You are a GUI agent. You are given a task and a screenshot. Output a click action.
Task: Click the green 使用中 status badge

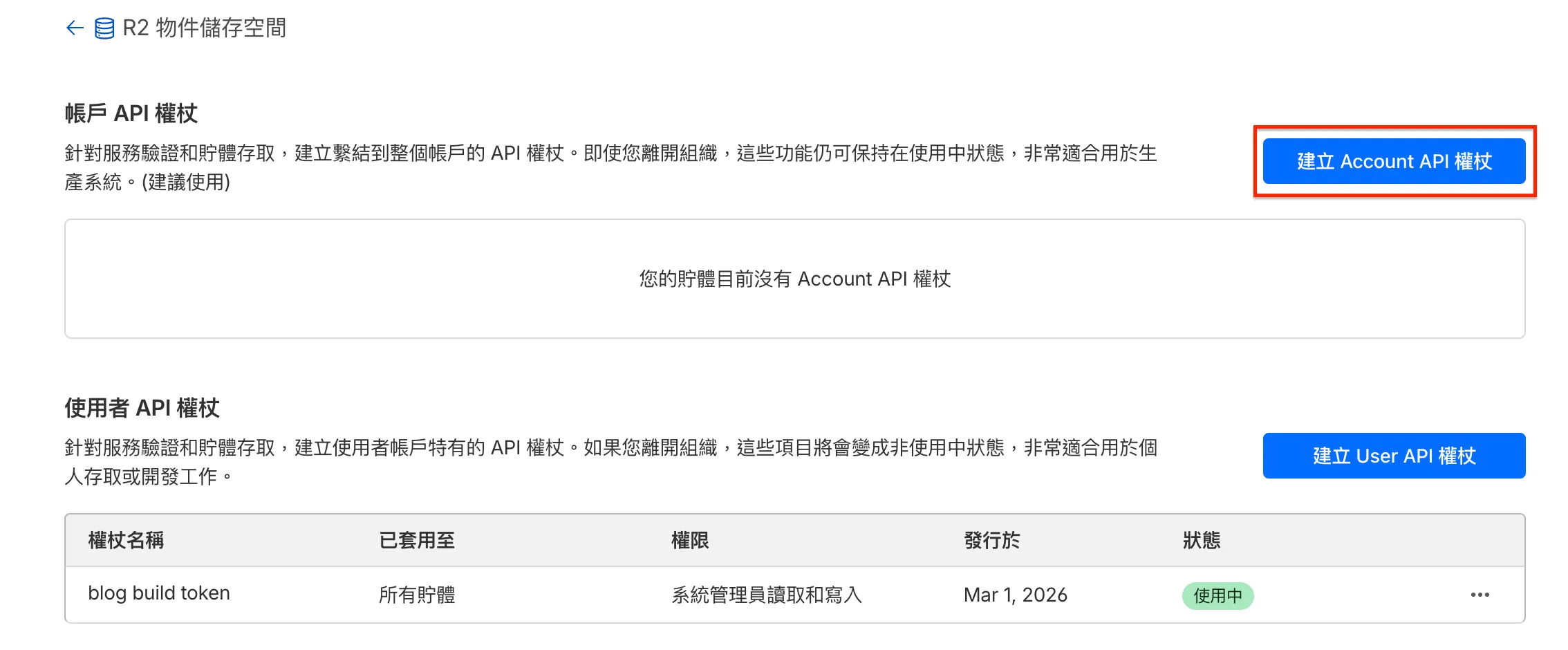[1217, 595]
